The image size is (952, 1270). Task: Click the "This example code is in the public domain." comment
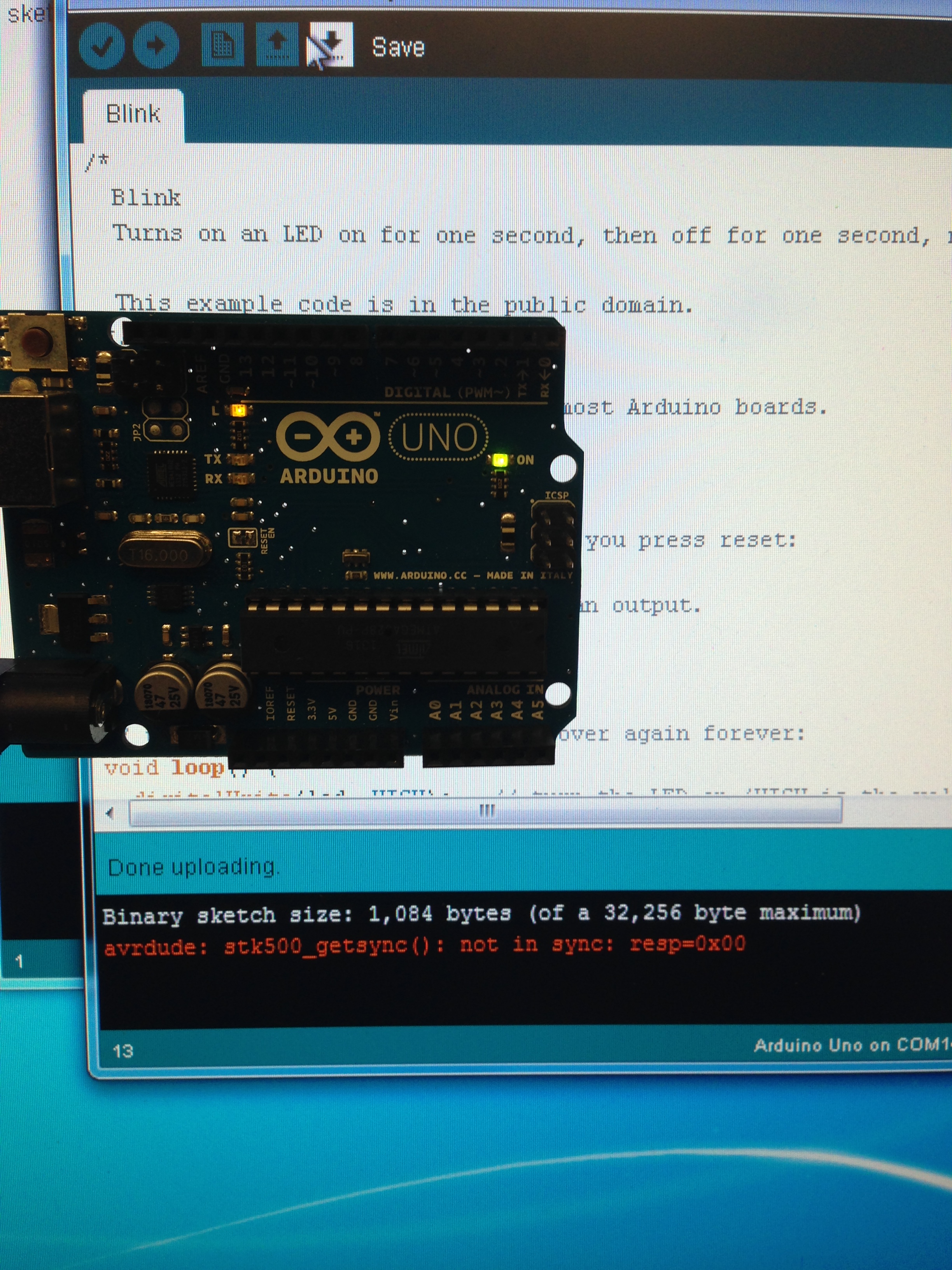click(404, 305)
